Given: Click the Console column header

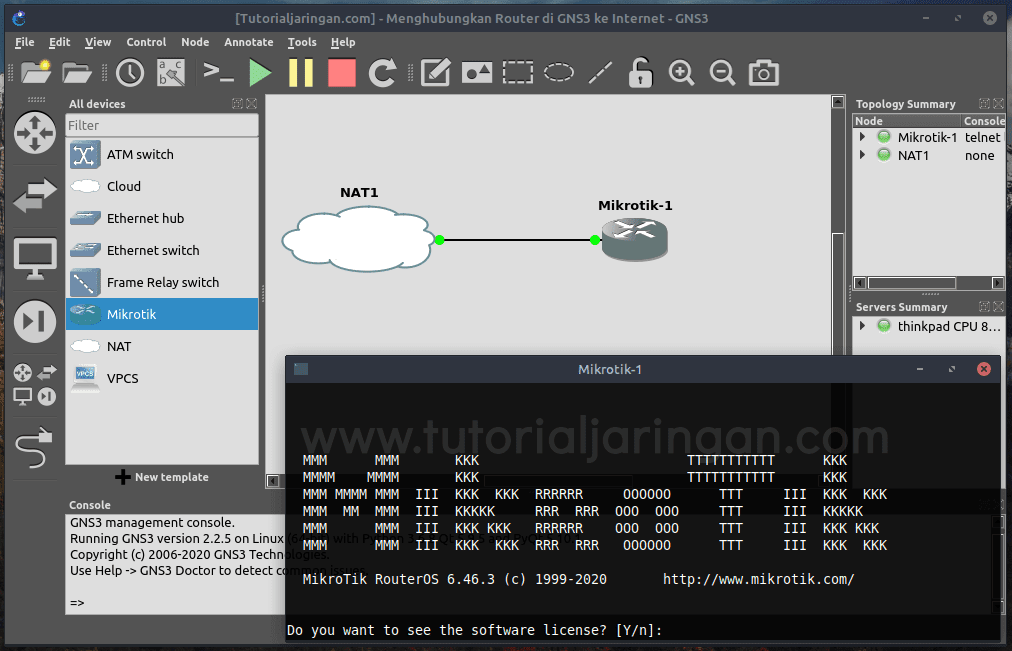Looking at the screenshot, I should click(983, 121).
